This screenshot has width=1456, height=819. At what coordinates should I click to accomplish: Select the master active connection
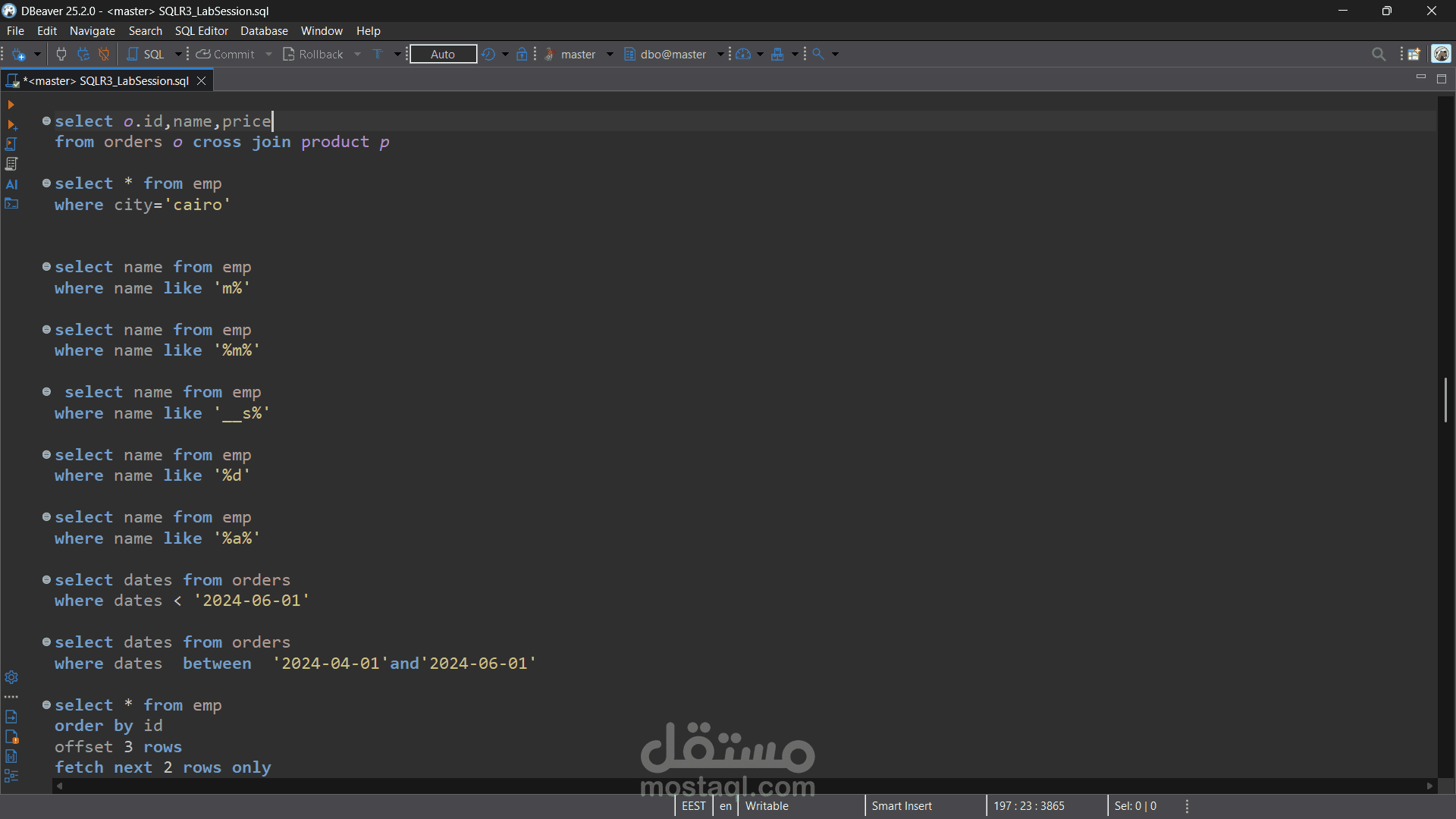pos(570,55)
